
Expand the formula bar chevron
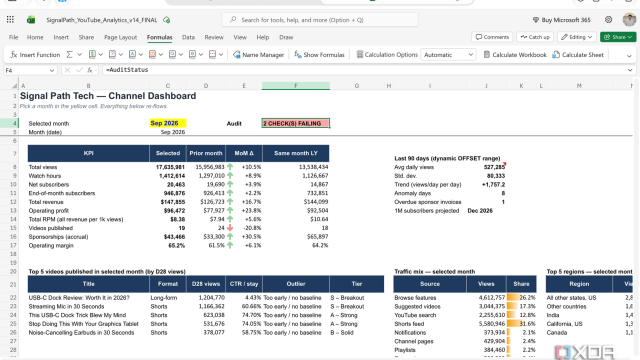coord(630,70)
